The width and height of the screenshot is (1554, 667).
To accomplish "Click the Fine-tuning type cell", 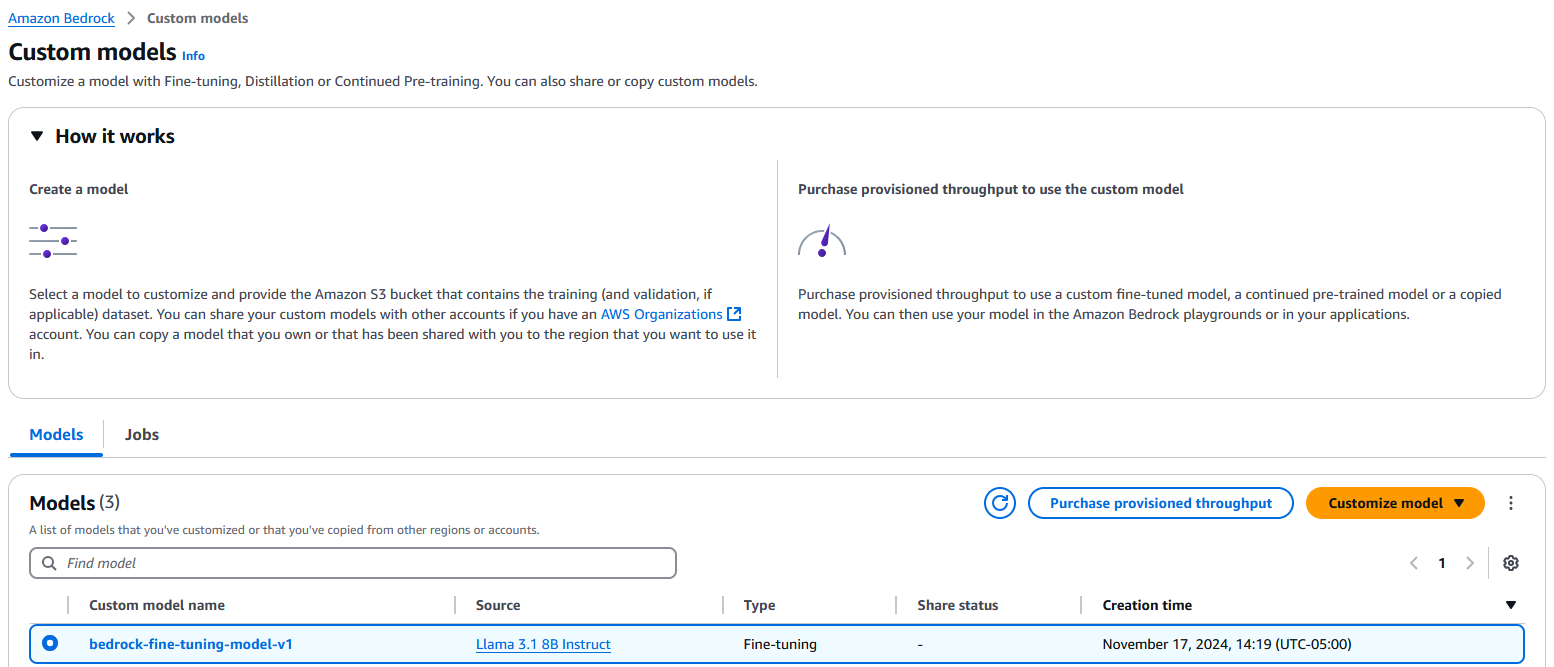I will point(780,644).
